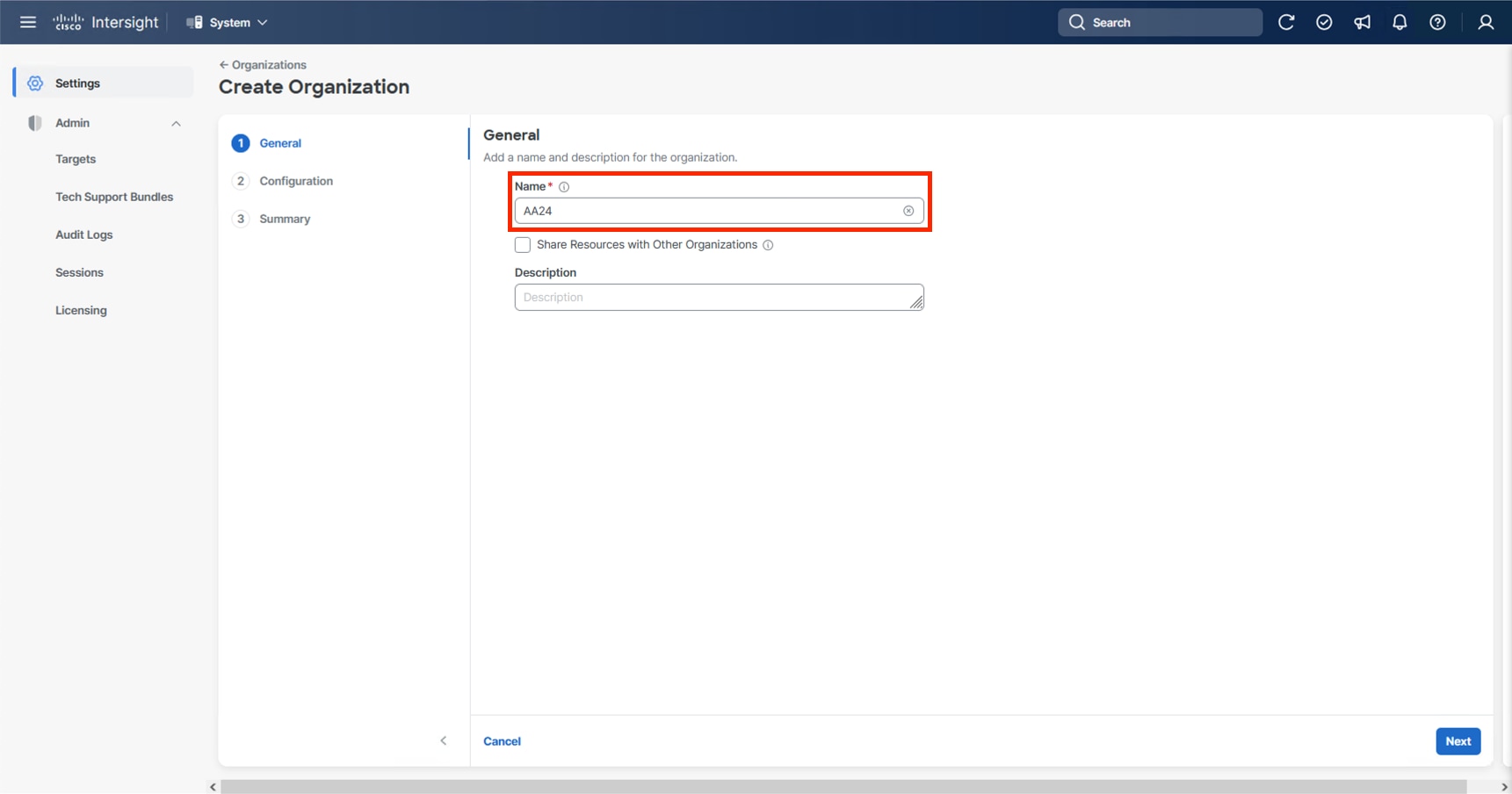Open notifications bell
1512x794 pixels.
pos(1399,22)
